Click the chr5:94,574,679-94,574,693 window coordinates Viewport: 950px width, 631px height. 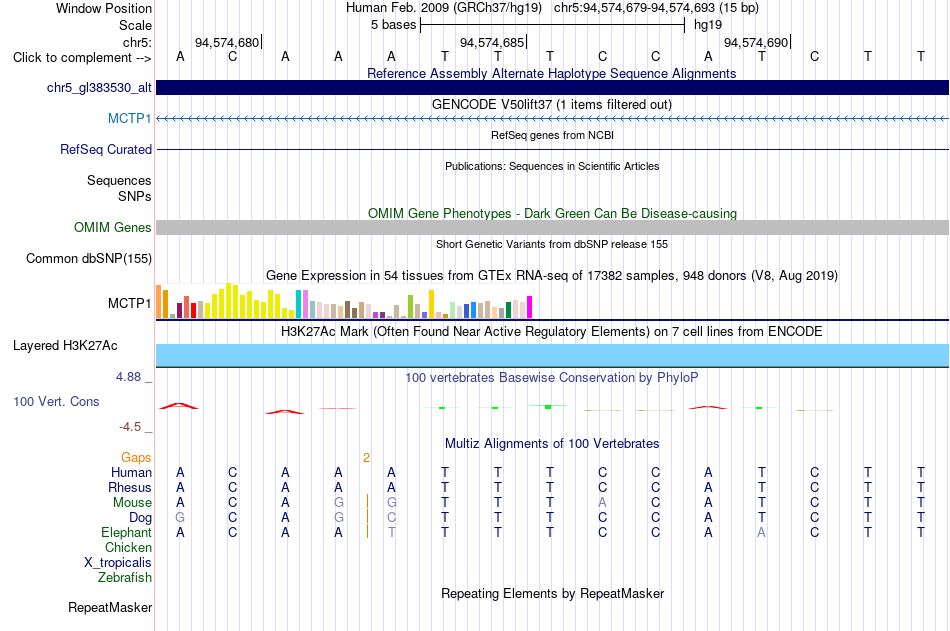pyautogui.click(x=656, y=8)
